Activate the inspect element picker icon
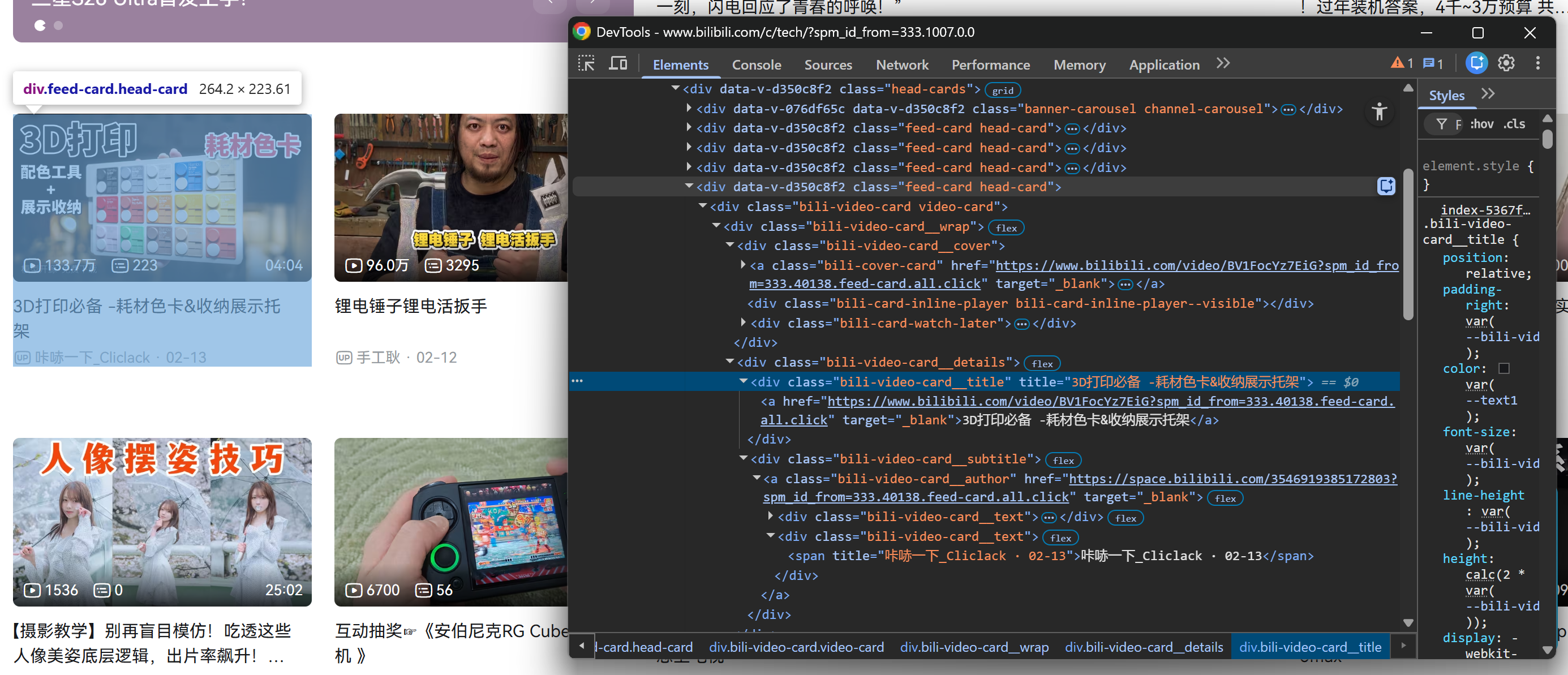The width and height of the screenshot is (1568, 675). point(586,64)
